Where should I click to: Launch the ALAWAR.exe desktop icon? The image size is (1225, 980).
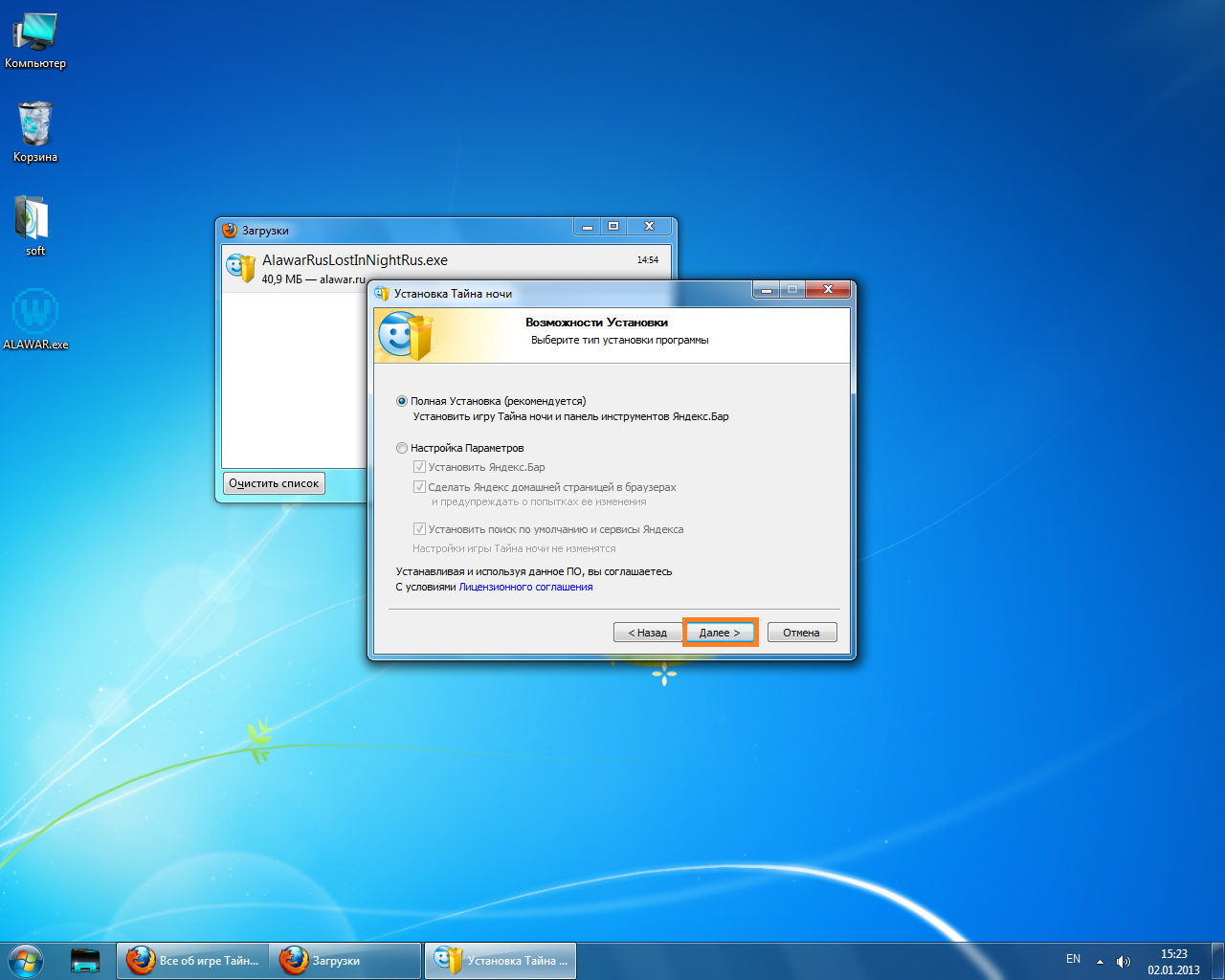[35, 313]
